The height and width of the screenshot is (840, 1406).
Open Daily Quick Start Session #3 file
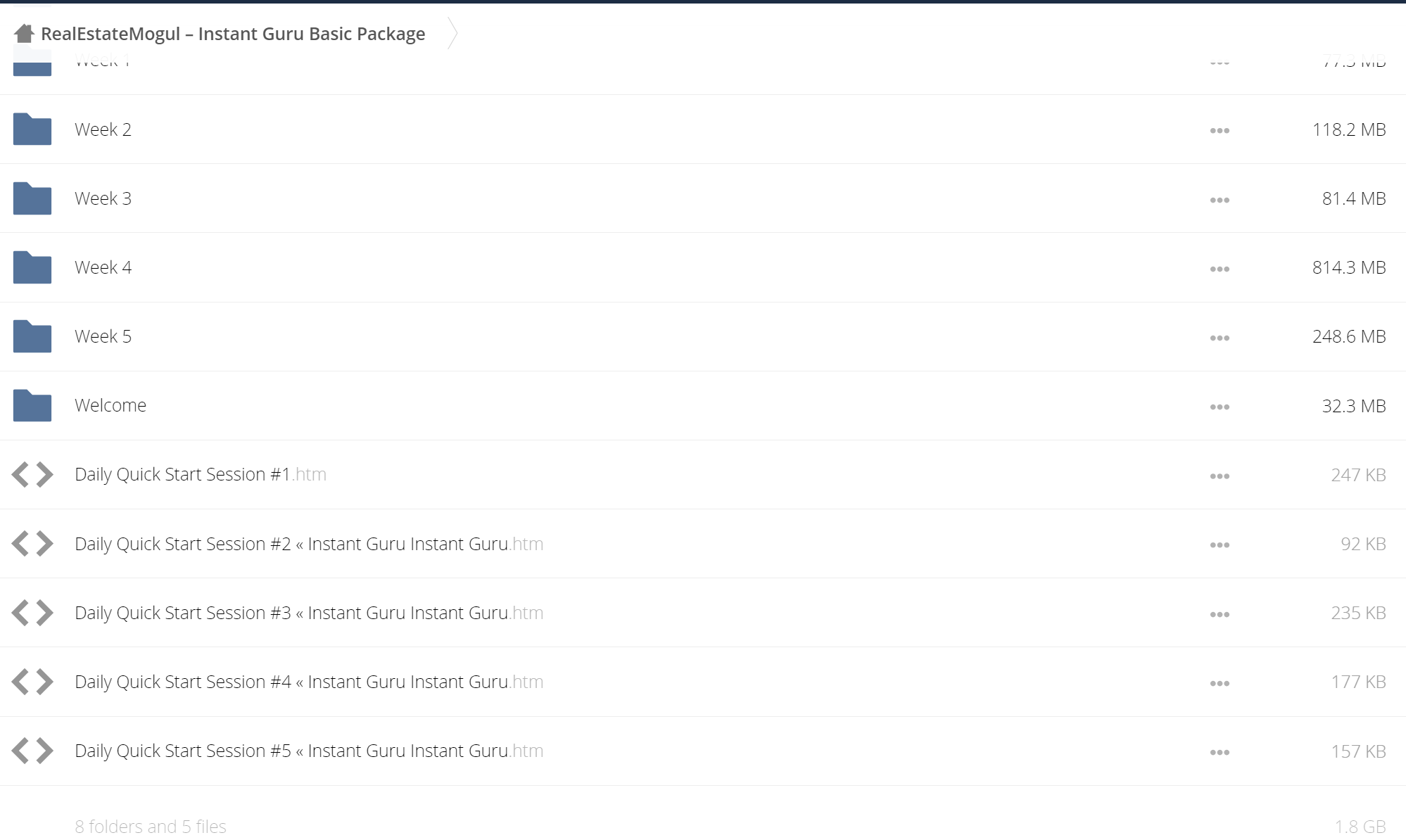point(309,613)
